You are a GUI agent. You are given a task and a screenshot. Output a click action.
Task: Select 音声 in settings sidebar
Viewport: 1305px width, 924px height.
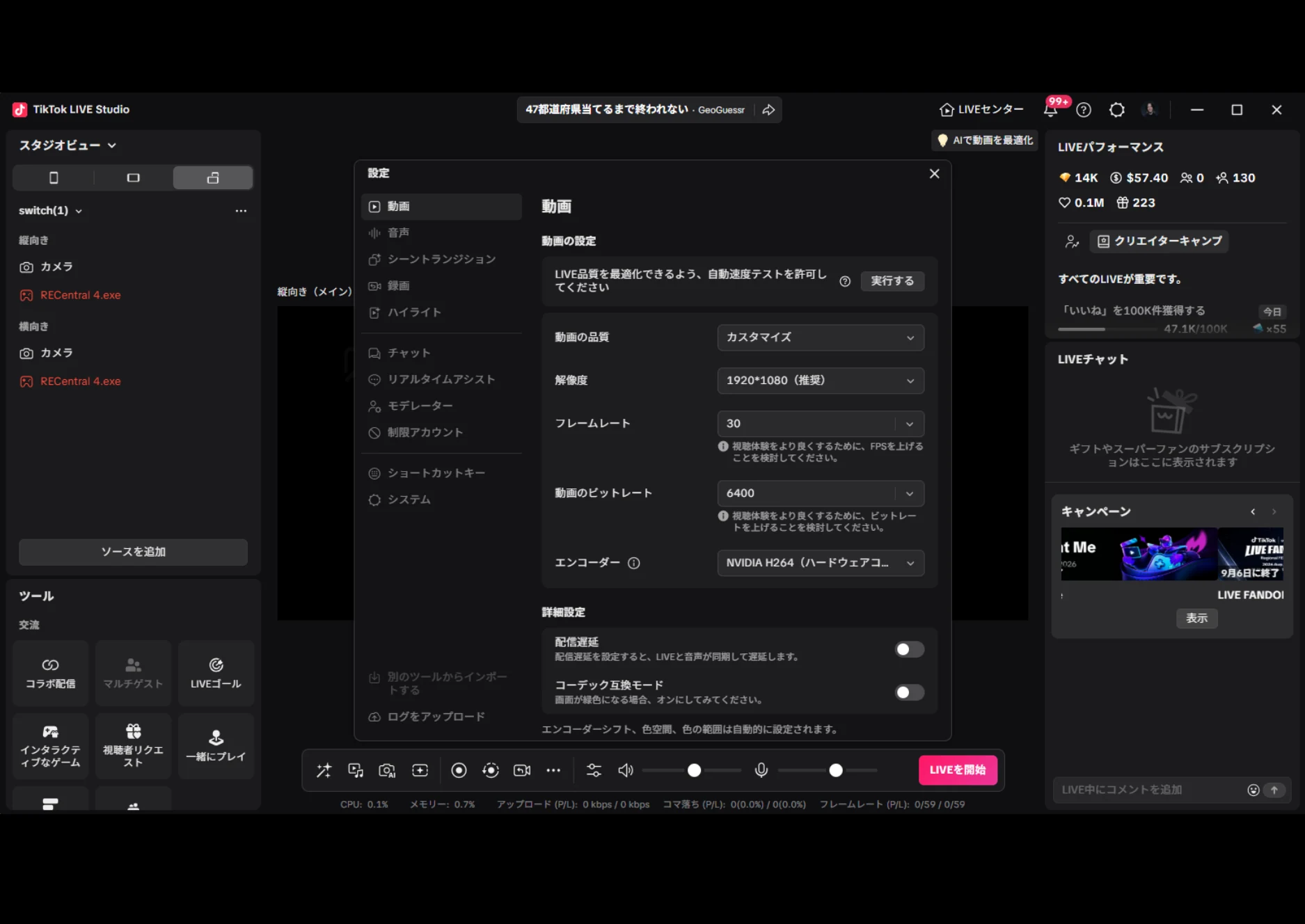pyautogui.click(x=441, y=233)
